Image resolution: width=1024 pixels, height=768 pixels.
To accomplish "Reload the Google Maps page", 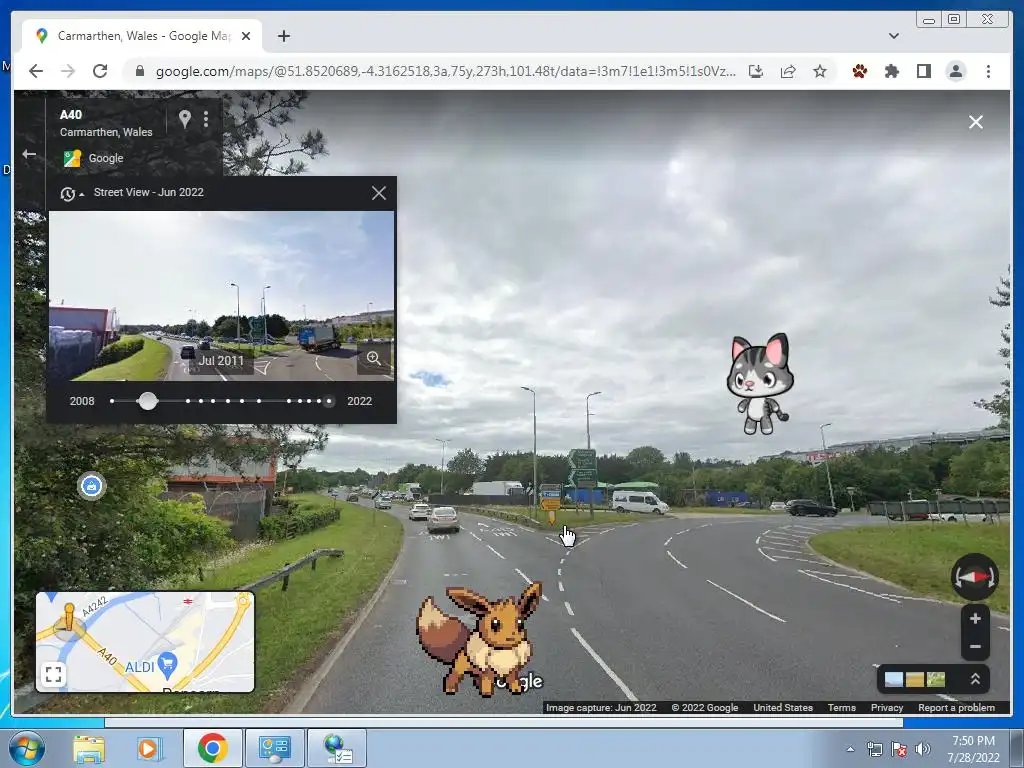I will (100, 71).
